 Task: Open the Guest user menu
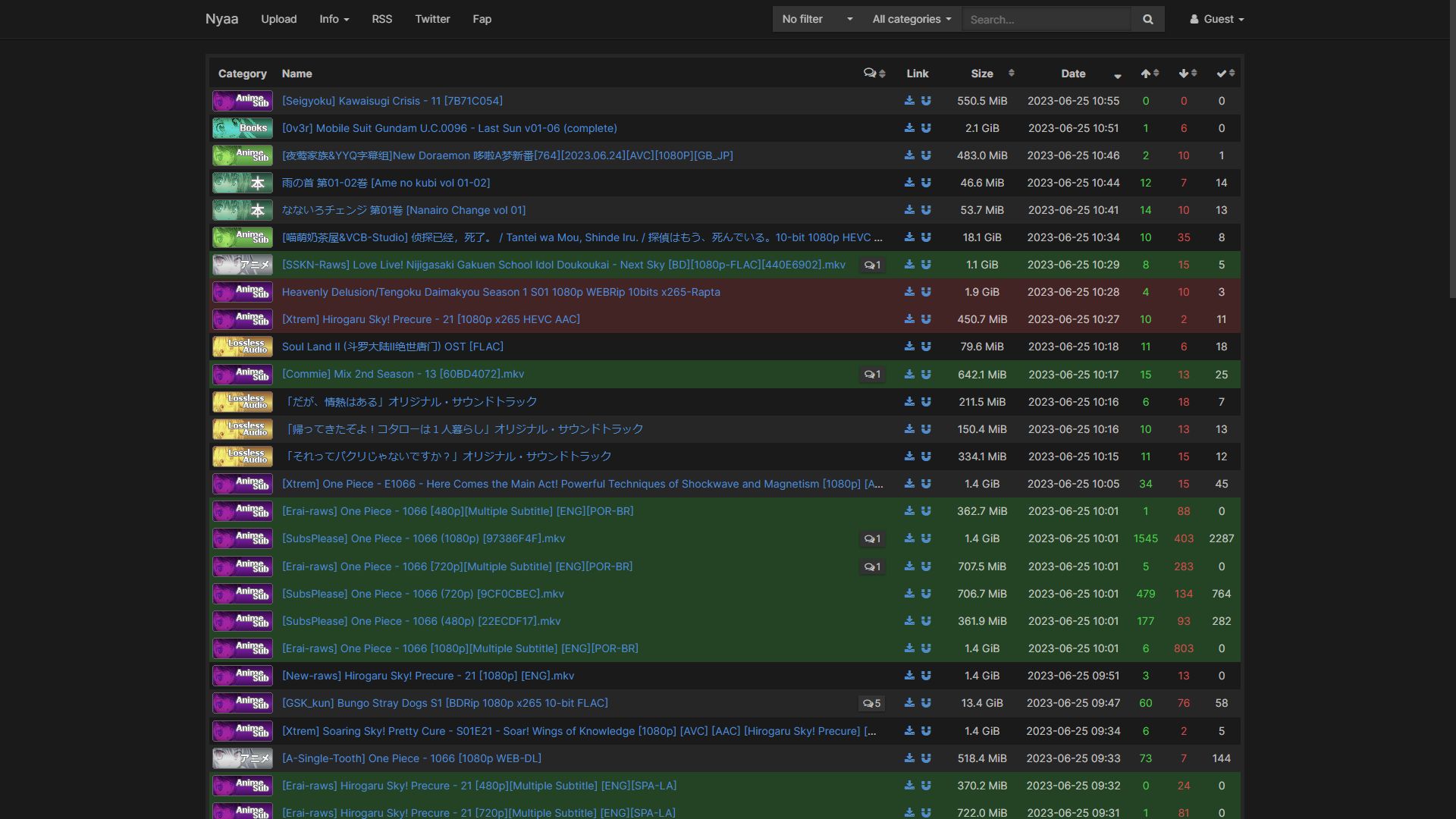point(1216,20)
